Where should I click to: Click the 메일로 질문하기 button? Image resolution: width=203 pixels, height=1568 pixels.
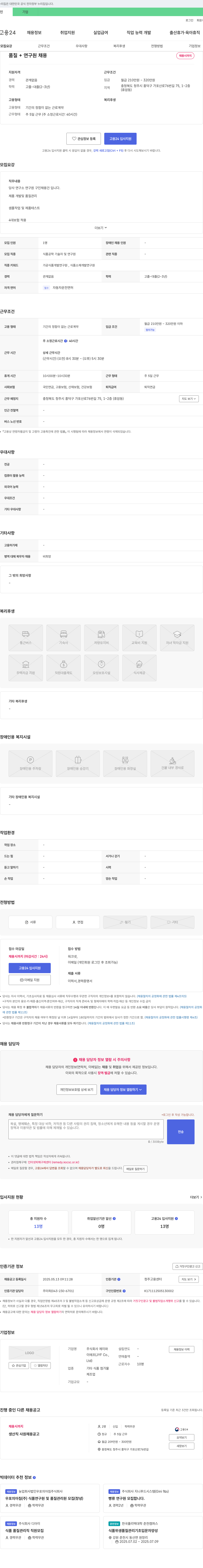(136, 1169)
